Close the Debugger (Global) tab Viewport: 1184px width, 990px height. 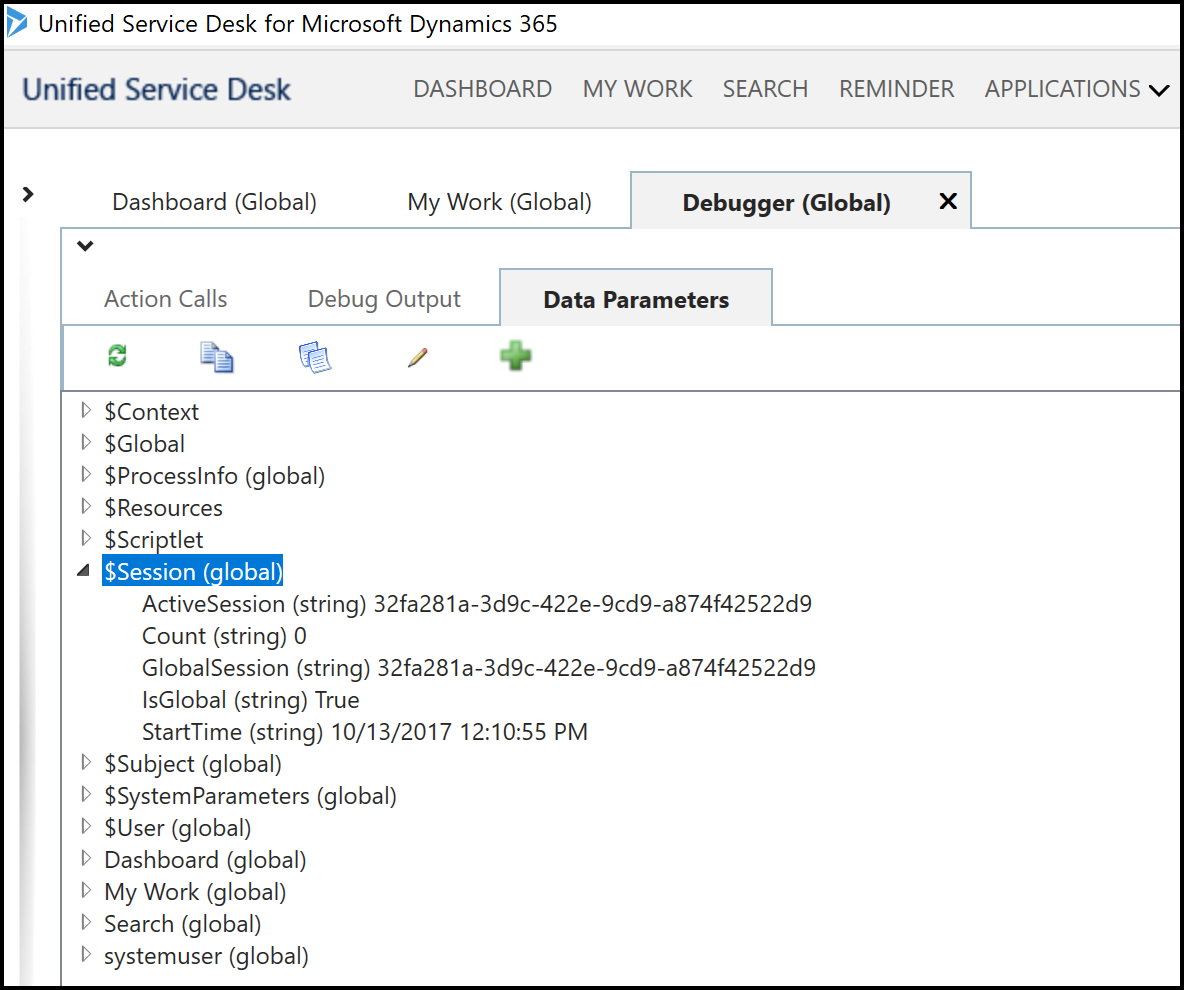(x=948, y=202)
